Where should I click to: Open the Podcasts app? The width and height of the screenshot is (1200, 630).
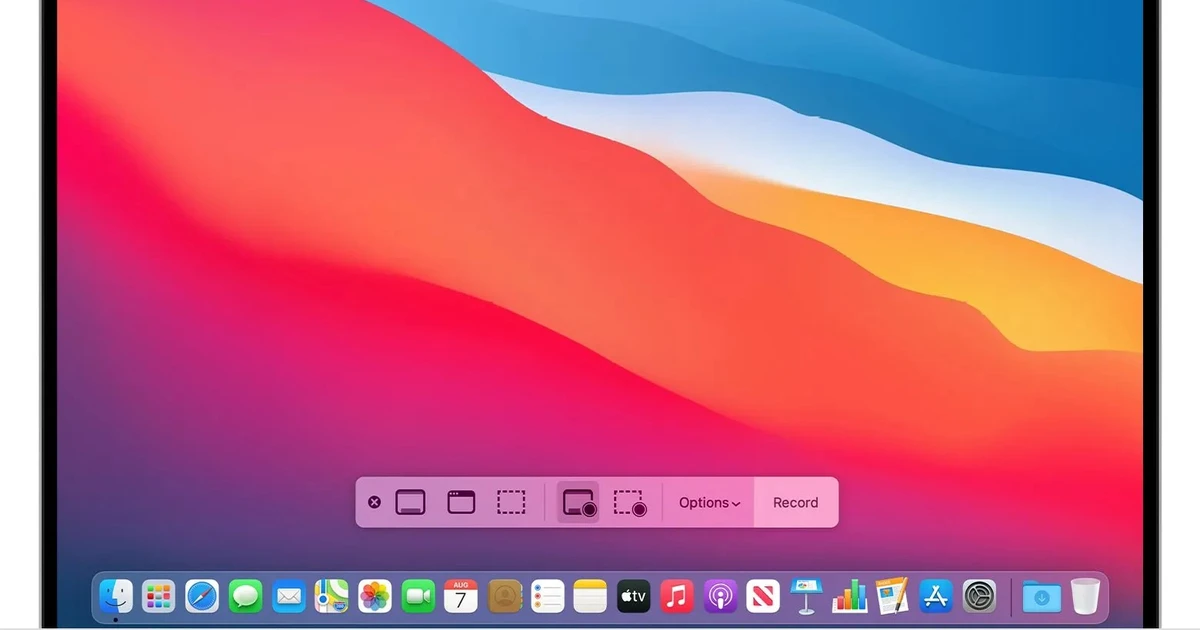(719, 595)
